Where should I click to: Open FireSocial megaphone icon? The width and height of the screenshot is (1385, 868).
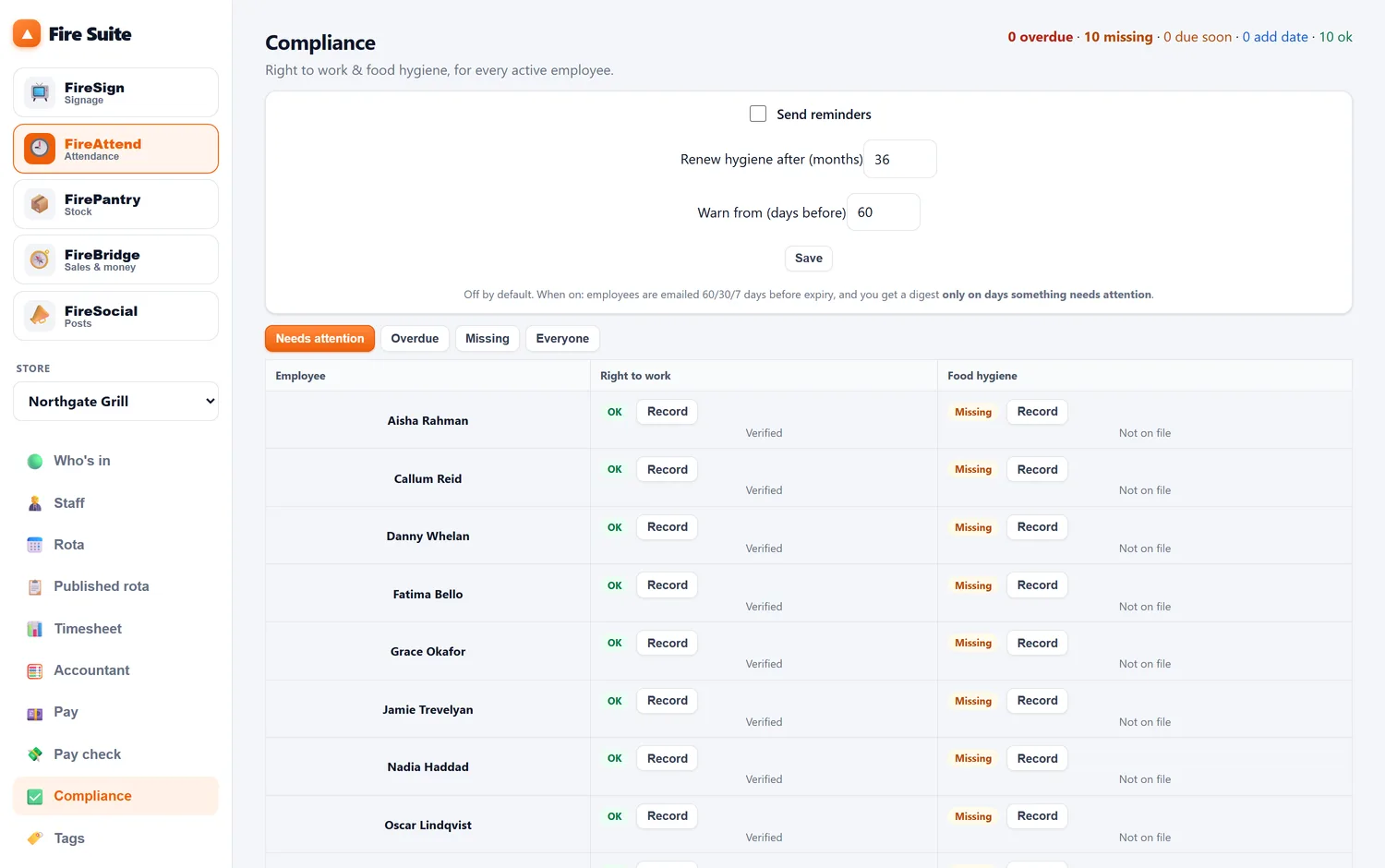(40, 316)
